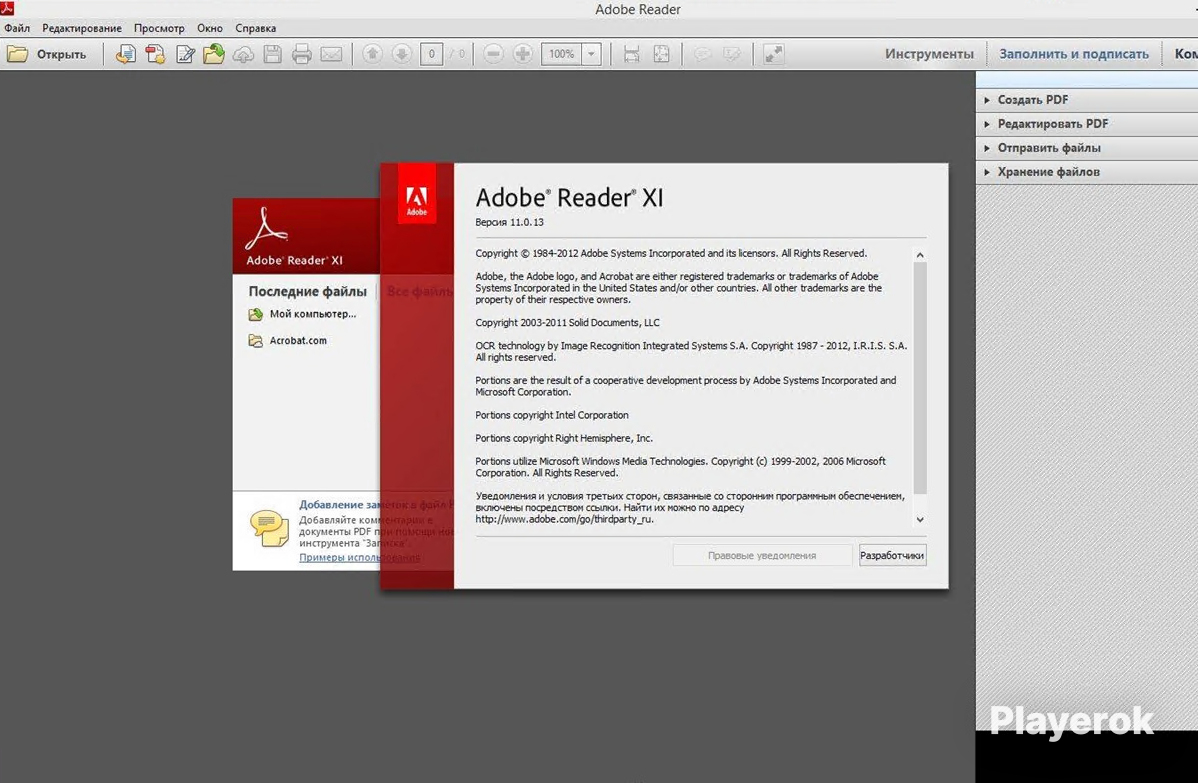Expand the Хранение файлов section
This screenshot has width=1198, height=783.
pos(1086,172)
